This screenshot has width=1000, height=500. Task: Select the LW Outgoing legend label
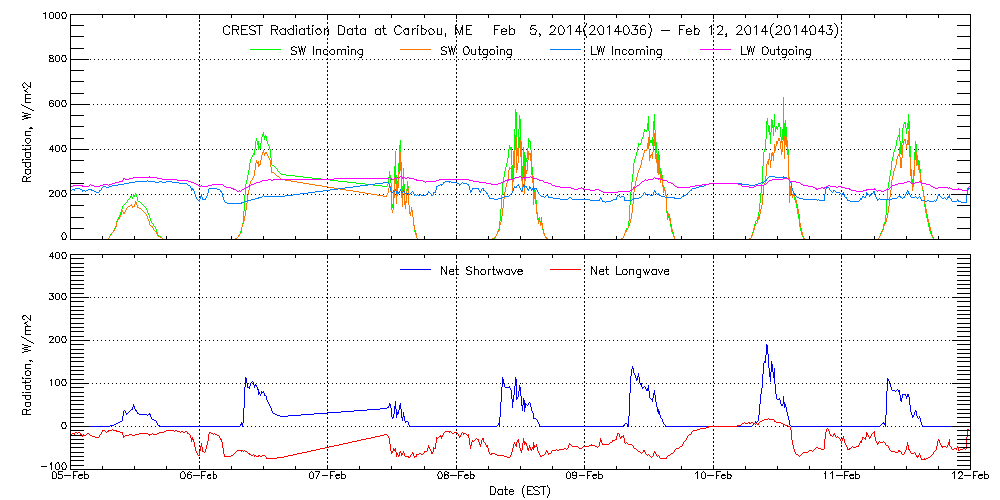click(775, 51)
